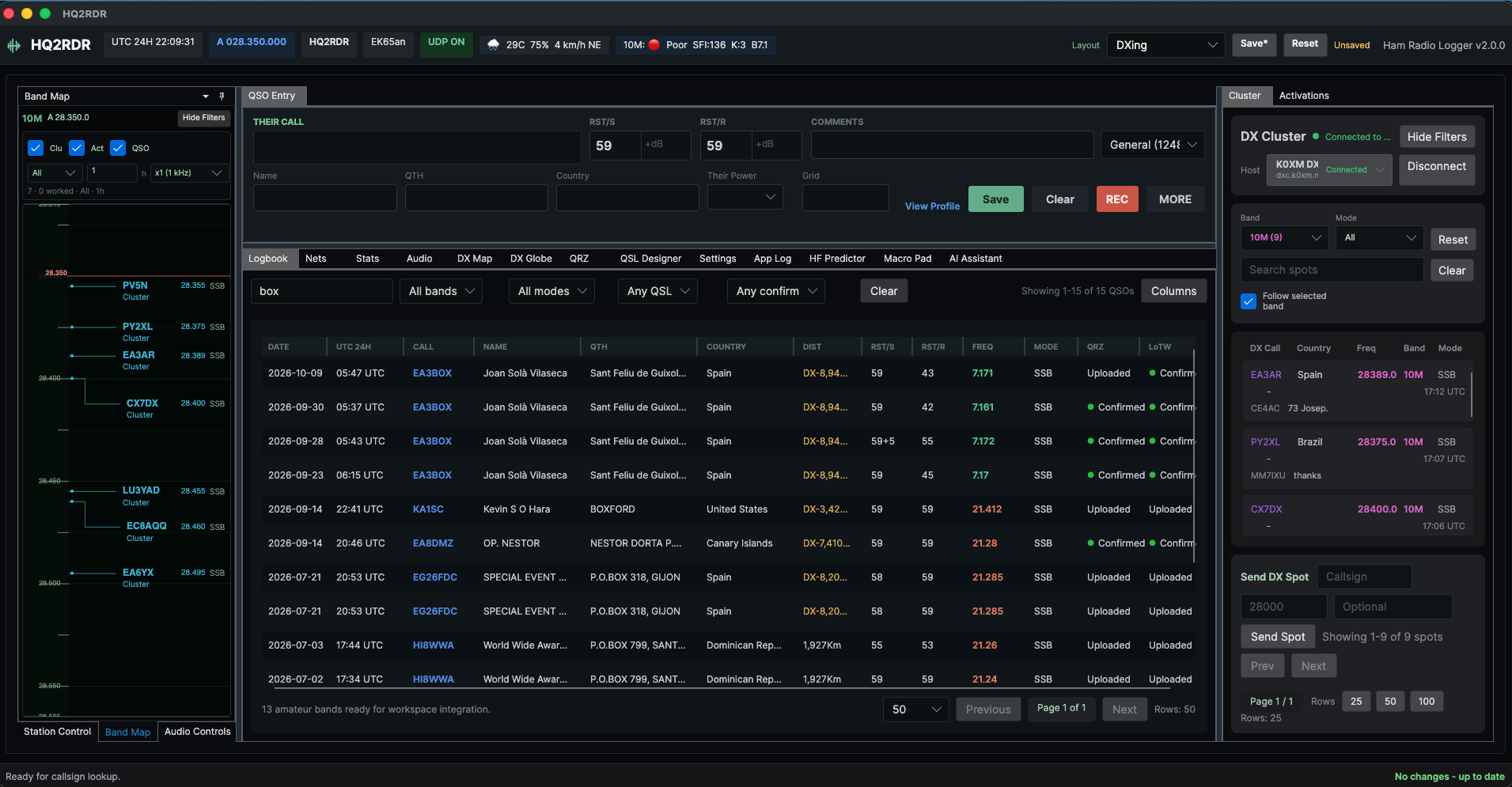Click the rain cloud weather icon
1512x787 pixels.
coord(493,45)
